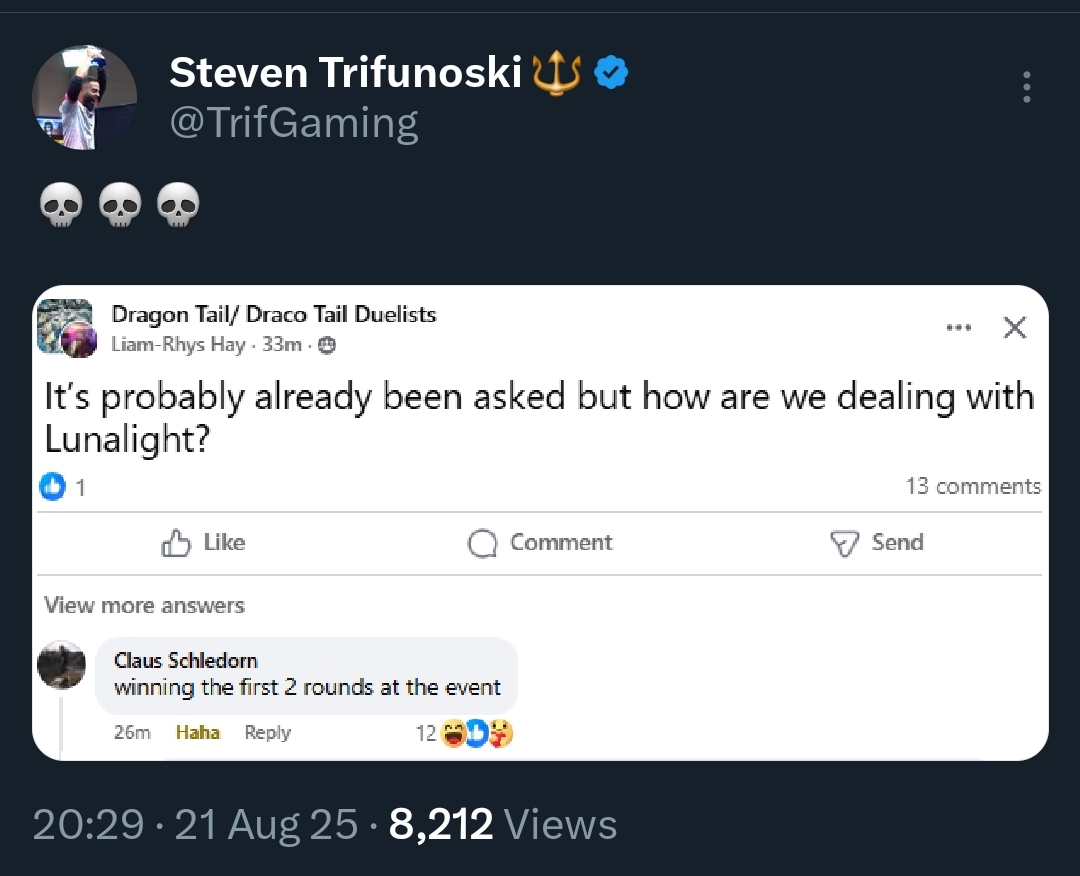
Task: Expand View more answers
Action: coord(145,605)
